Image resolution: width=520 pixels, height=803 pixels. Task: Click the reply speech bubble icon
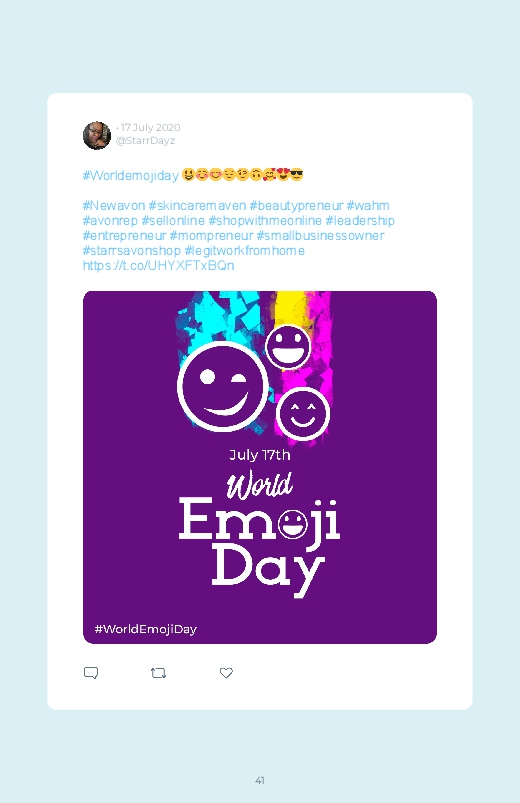[x=91, y=673]
